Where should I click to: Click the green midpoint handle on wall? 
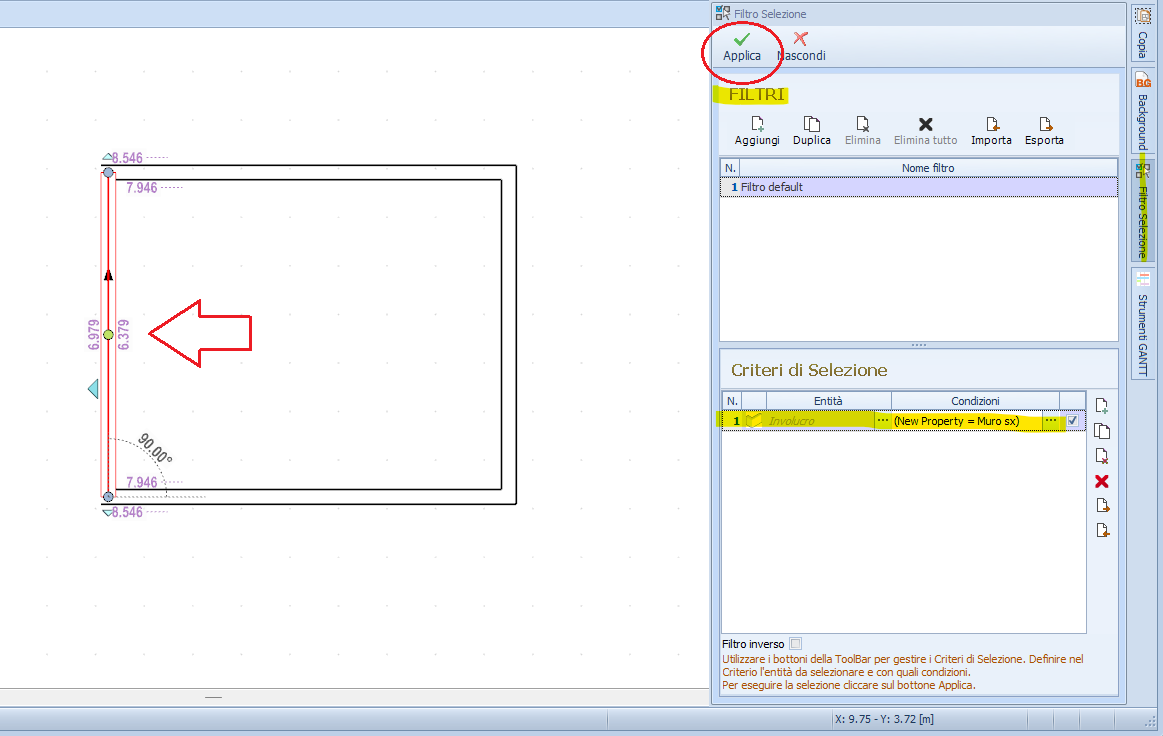[x=108, y=335]
